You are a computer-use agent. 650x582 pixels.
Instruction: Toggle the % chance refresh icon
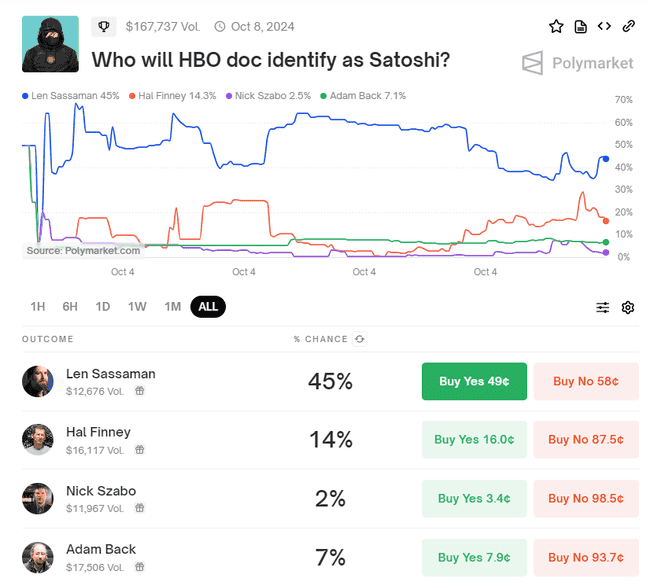[x=360, y=339]
